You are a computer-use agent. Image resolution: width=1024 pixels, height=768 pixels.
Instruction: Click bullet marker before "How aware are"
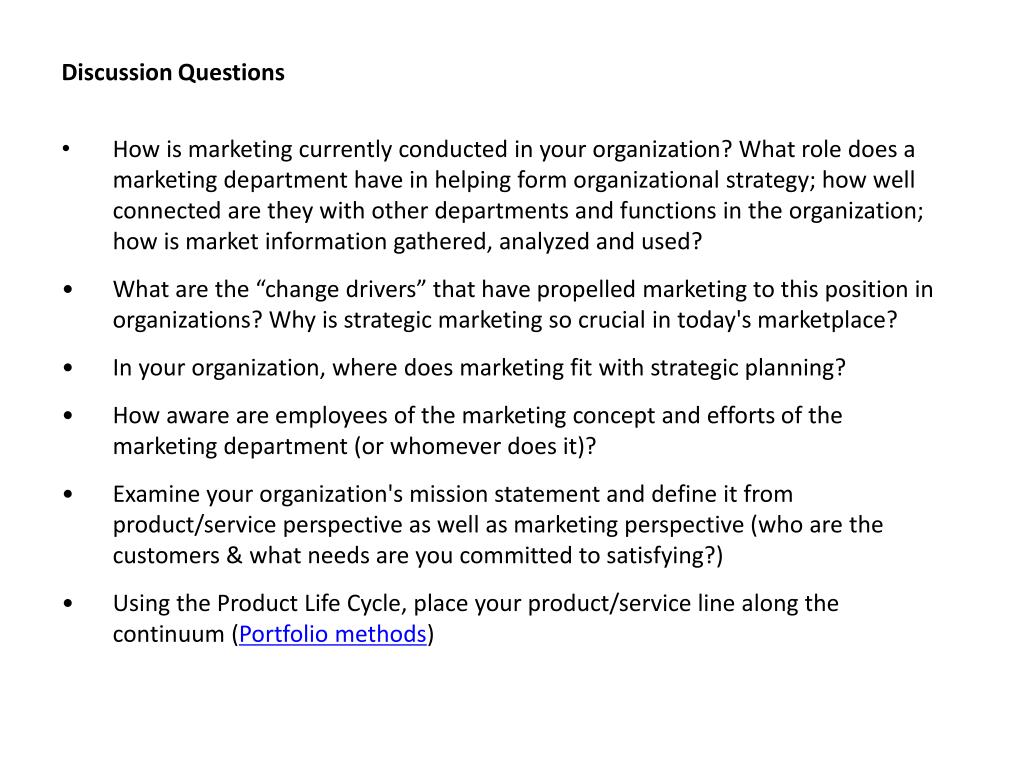point(66,415)
